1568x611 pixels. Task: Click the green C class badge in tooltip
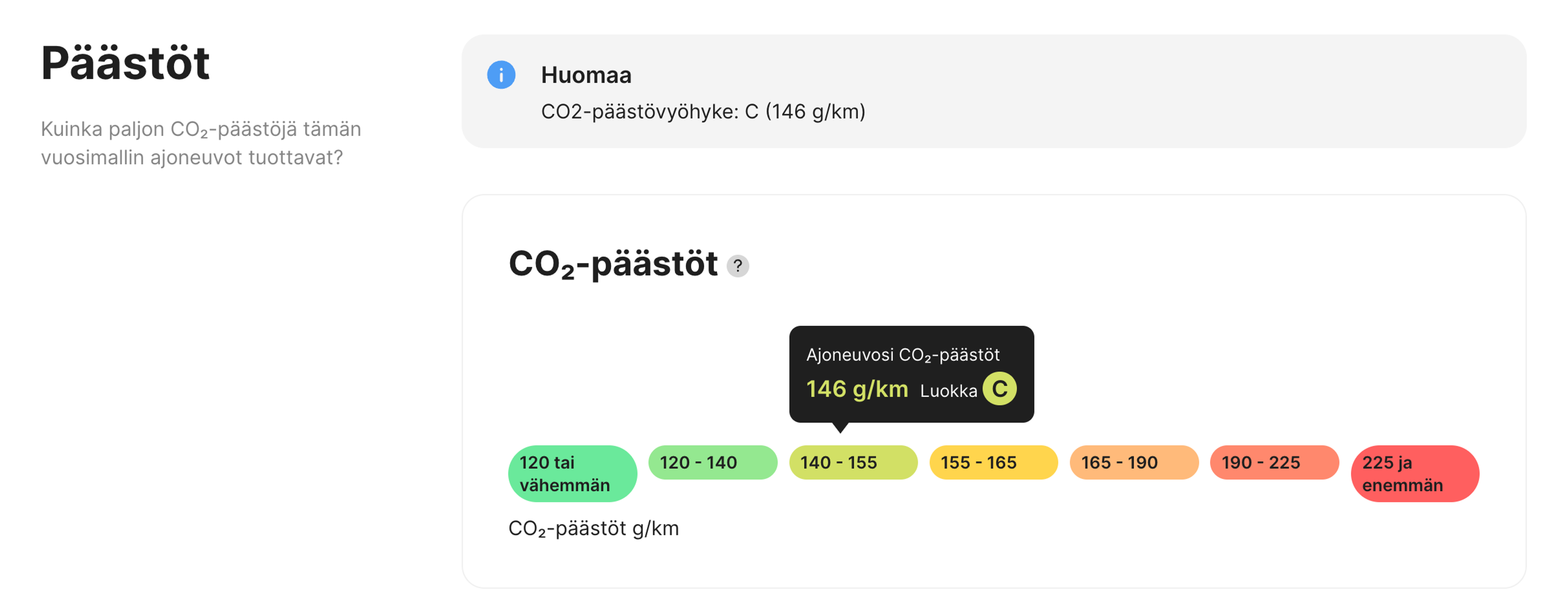tap(1000, 388)
